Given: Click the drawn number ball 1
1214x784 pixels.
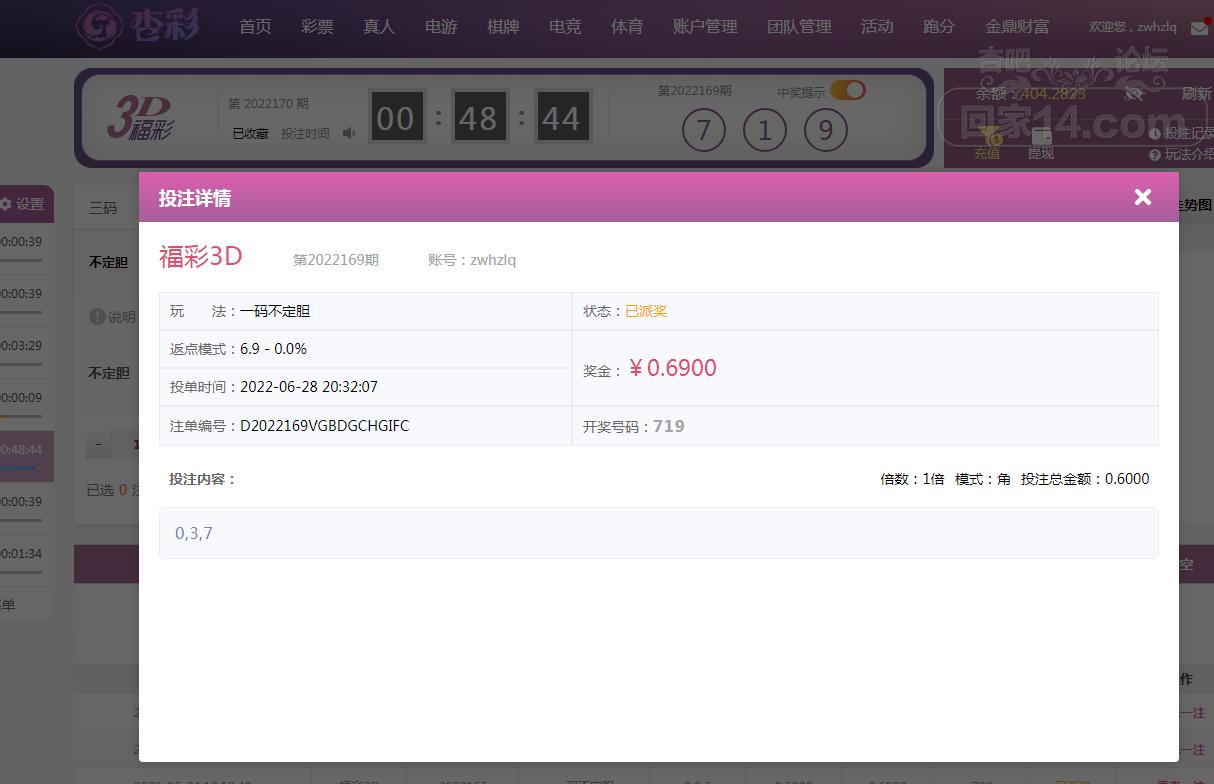Looking at the screenshot, I should click(765, 131).
